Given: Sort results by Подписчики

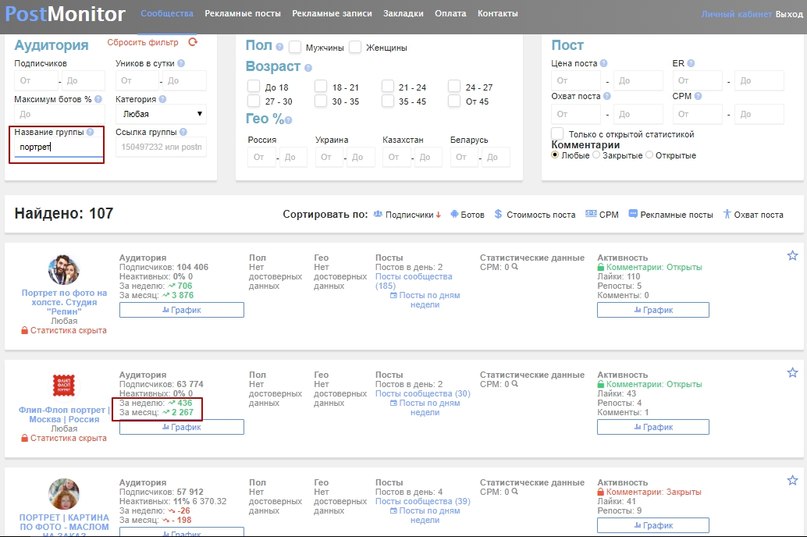Looking at the screenshot, I should point(407,215).
